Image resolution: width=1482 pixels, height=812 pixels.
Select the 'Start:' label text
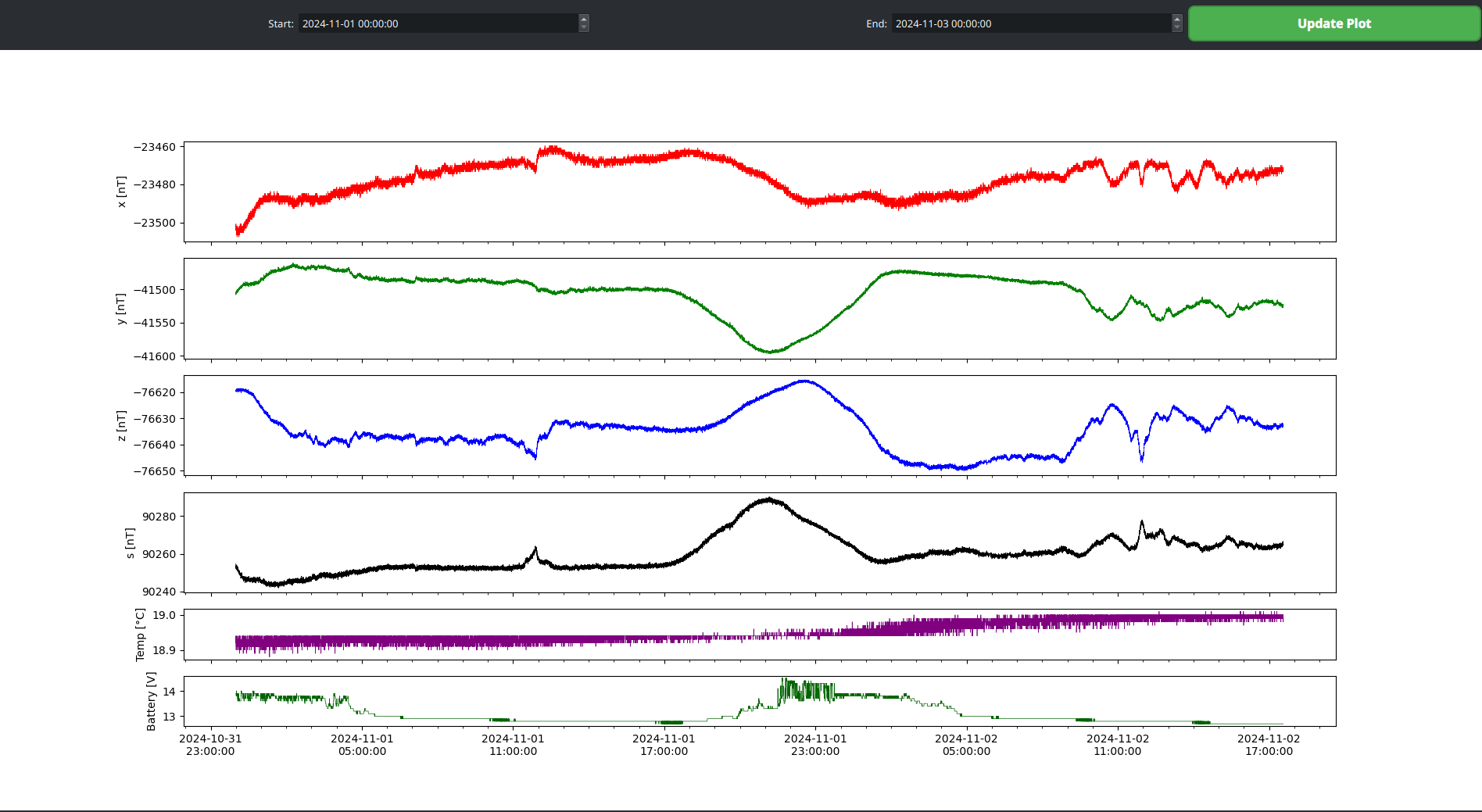[x=281, y=24]
